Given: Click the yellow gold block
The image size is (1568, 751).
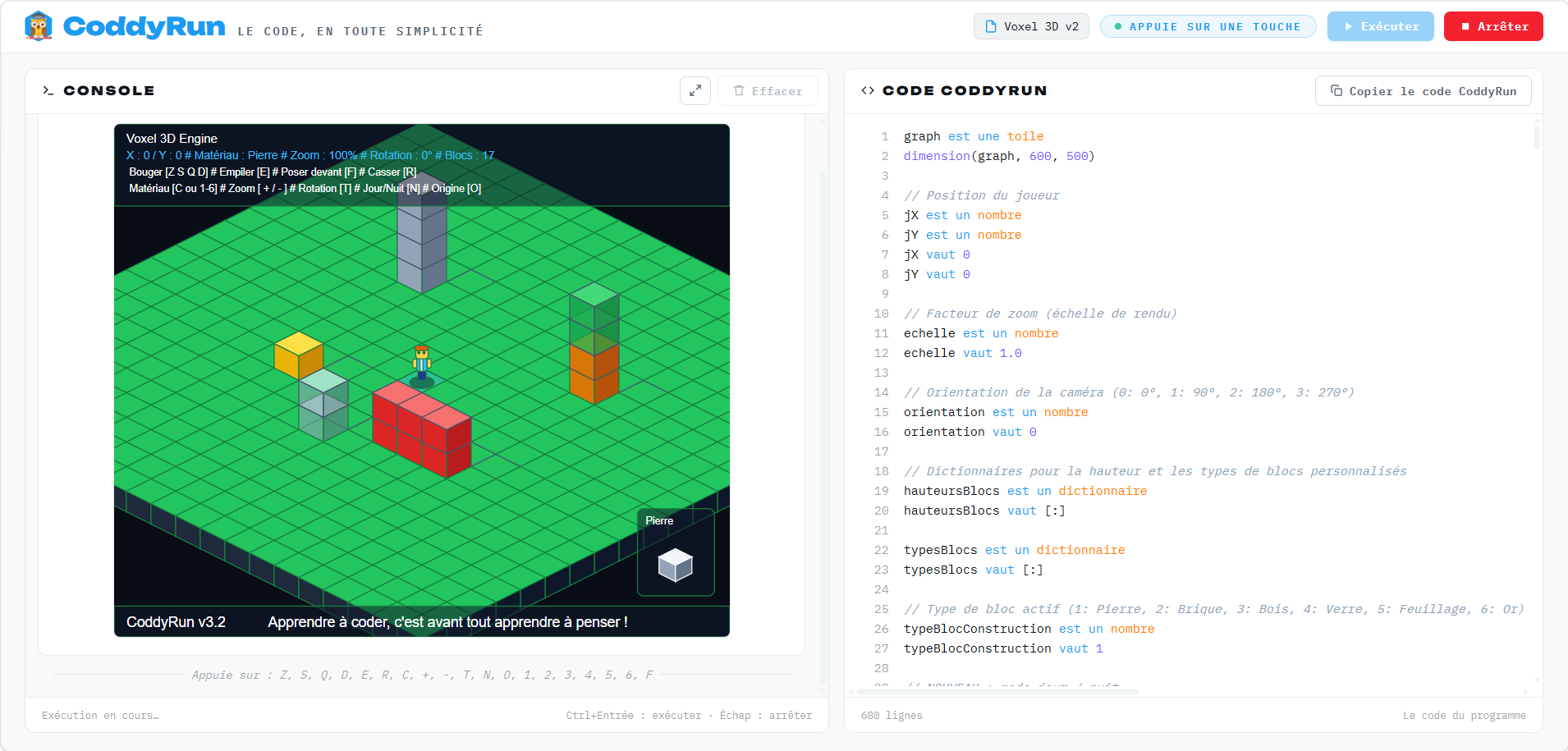Looking at the screenshot, I should tap(299, 355).
